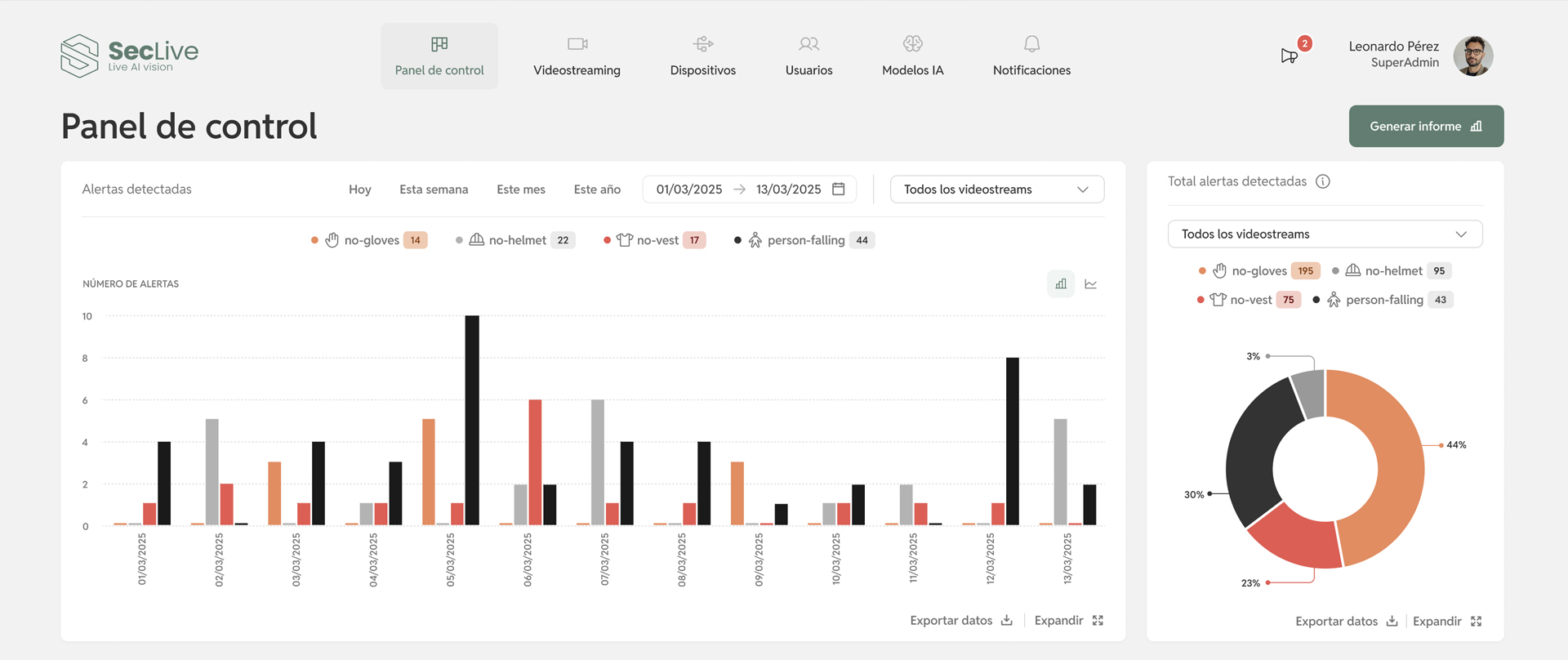
Task: Toggle no-gloves series in bar chart legend
Action: [371, 240]
